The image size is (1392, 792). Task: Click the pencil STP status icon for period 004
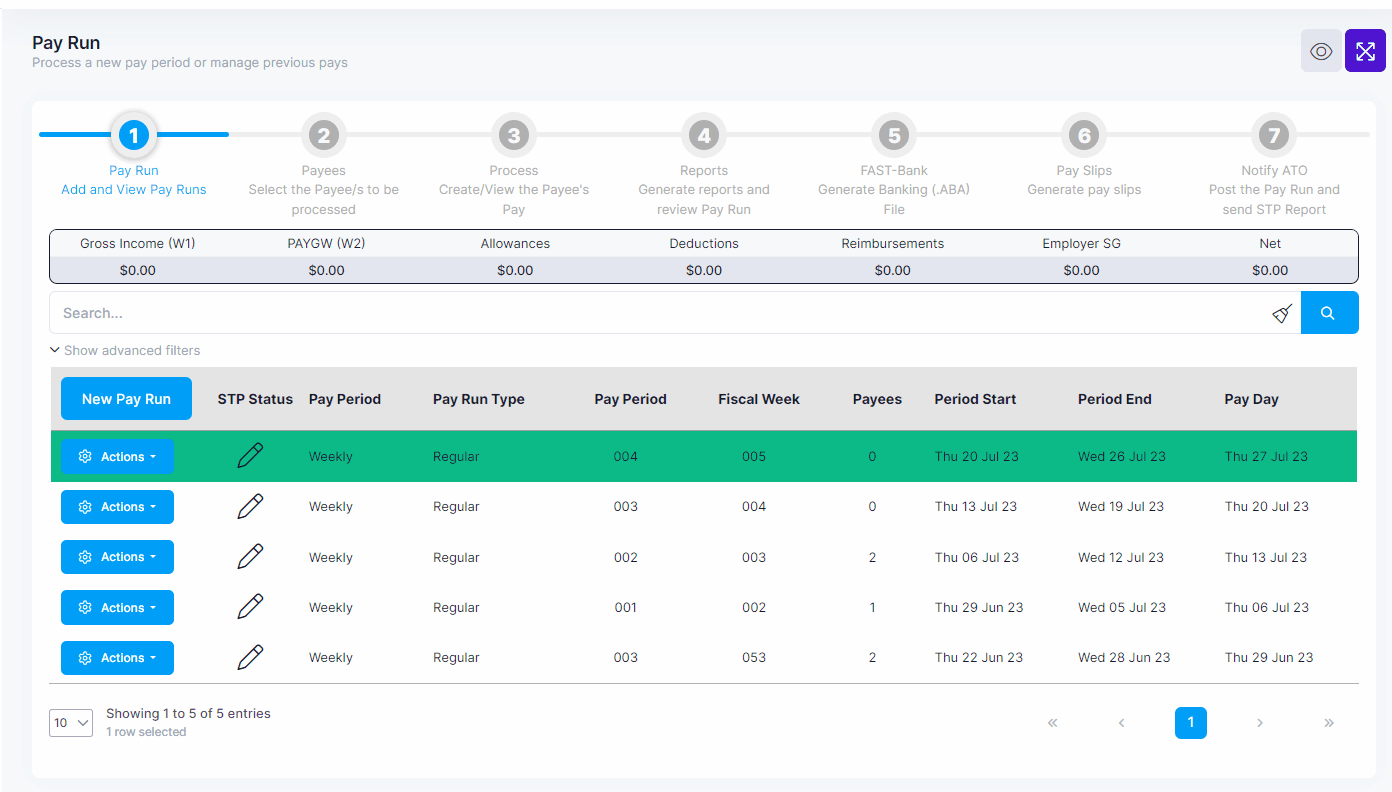click(250, 456)
